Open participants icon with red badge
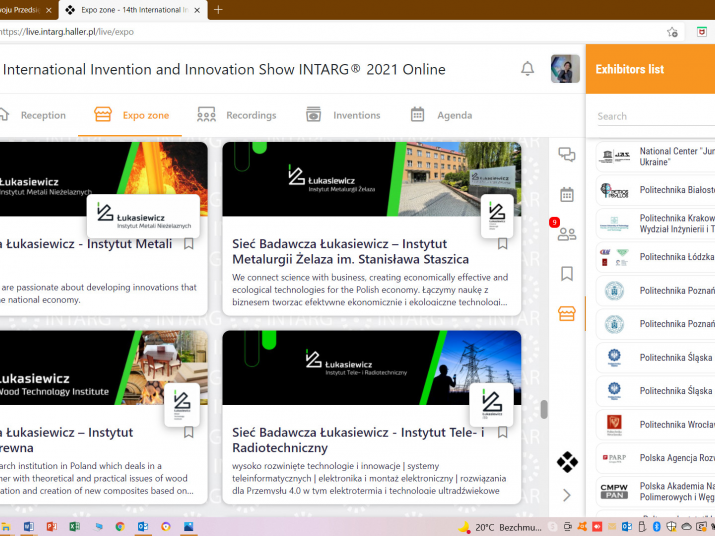The width and height of the screenshot is (715, 536). (x=567, y=234)
